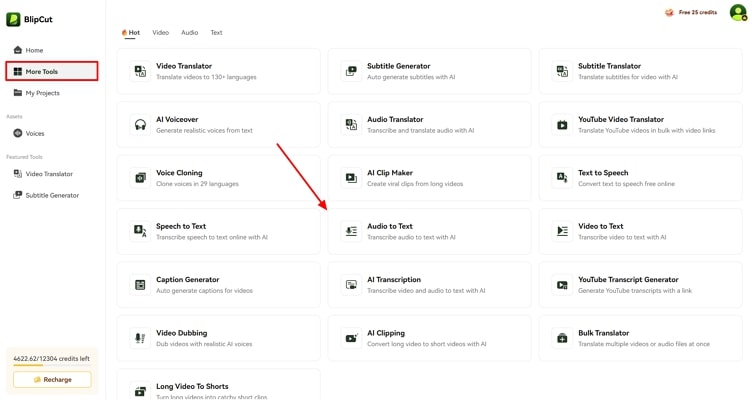Click the AI Clip Maker icon
Image resolution: width=752 pixels, height=400 pixels.
tap(351, 178)
